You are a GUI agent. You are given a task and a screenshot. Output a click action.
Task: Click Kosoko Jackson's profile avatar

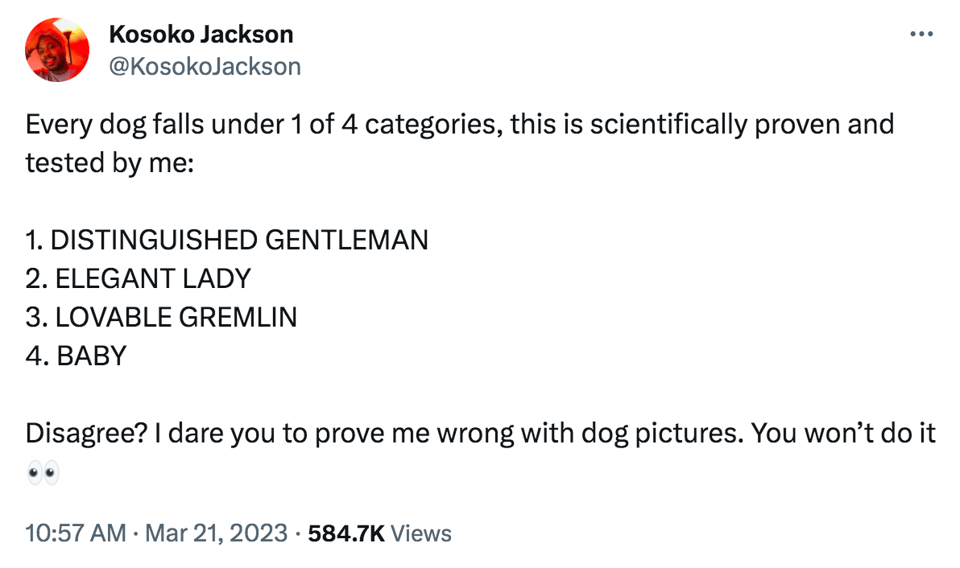coord(57,50)
